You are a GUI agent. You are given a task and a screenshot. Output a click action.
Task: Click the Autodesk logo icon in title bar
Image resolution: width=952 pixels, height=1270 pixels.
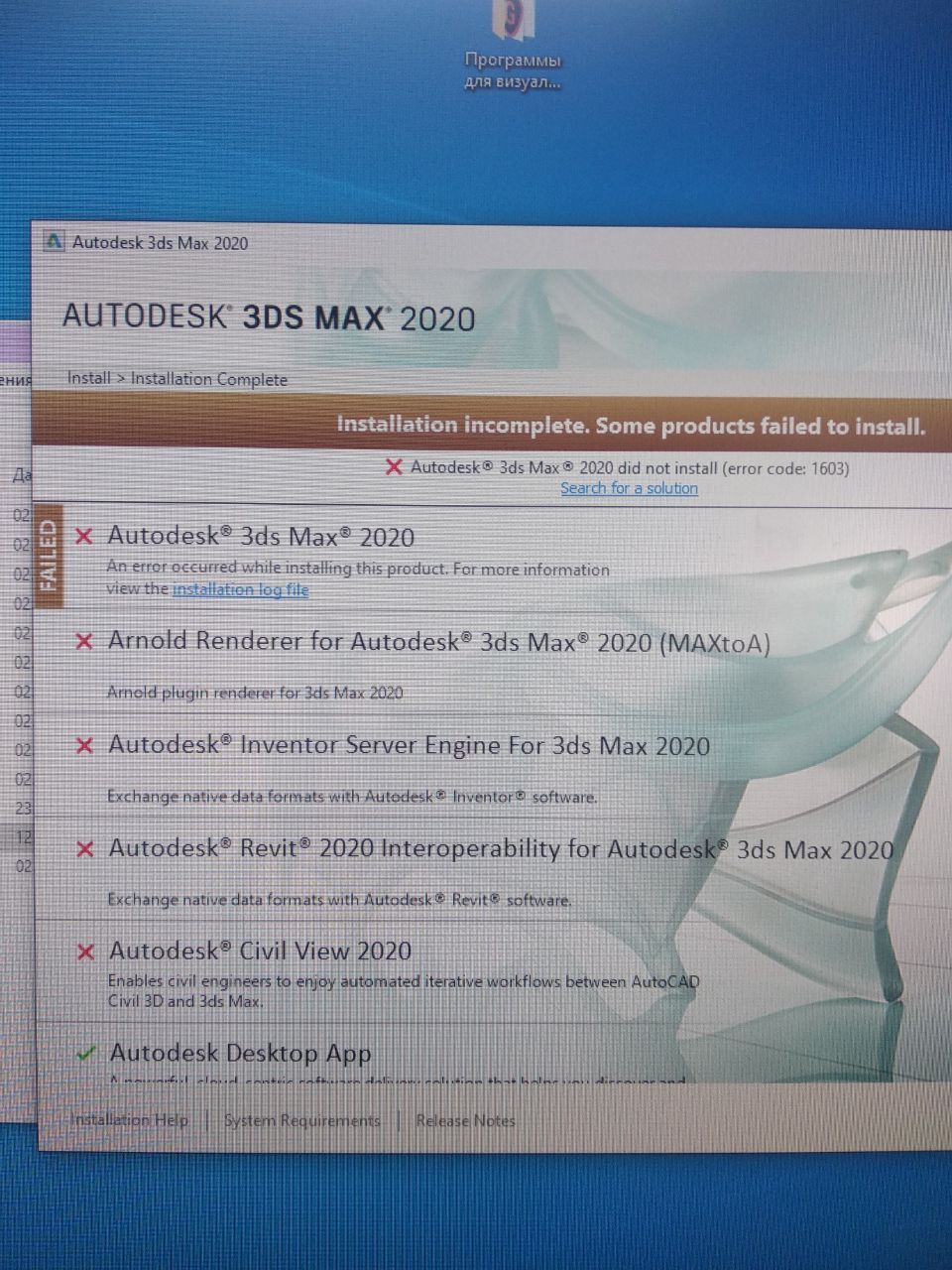(x=56, y=241)
